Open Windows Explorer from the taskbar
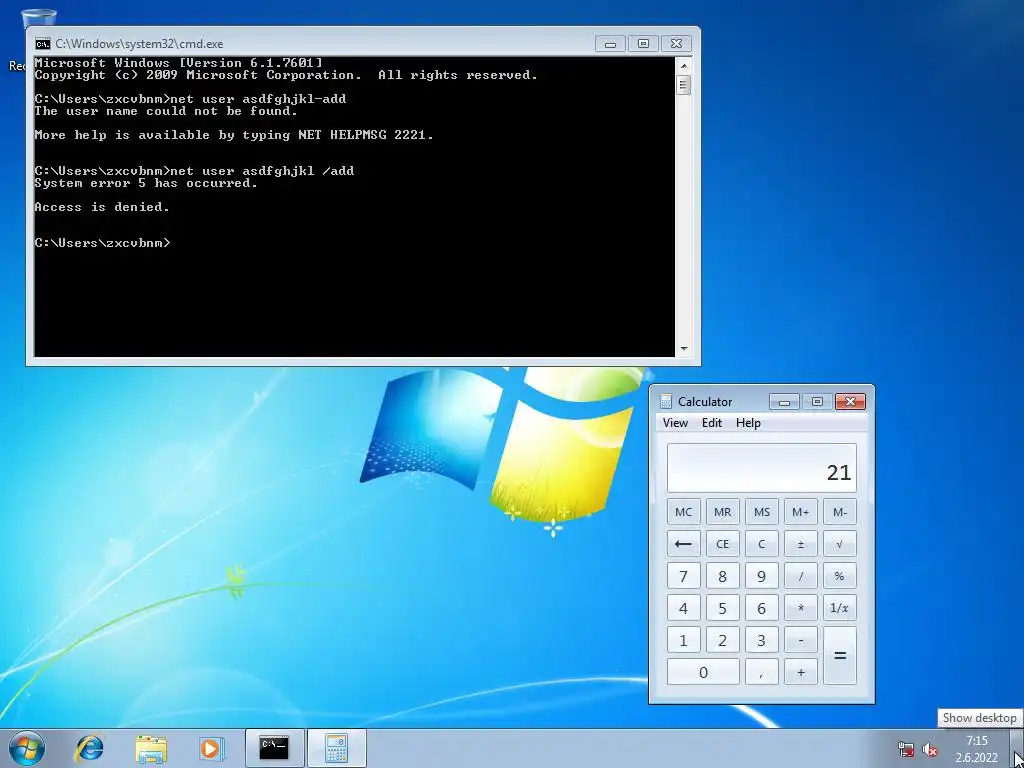 coord(151,748)
